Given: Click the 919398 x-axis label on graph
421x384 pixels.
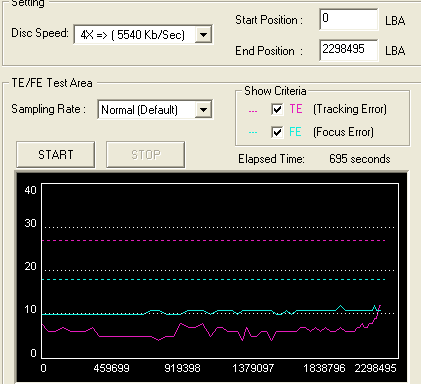Looking at the screenshot, I should point(182,368).
